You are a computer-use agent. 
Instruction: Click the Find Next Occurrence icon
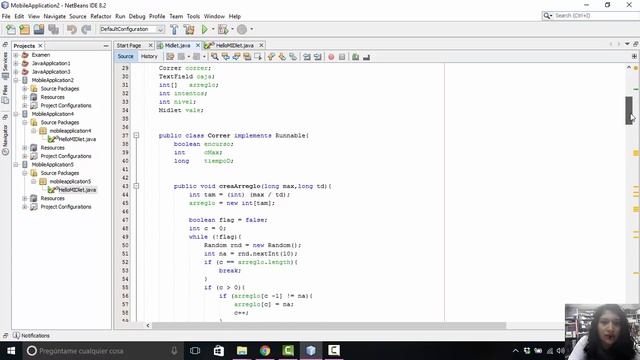coord(236,57)
